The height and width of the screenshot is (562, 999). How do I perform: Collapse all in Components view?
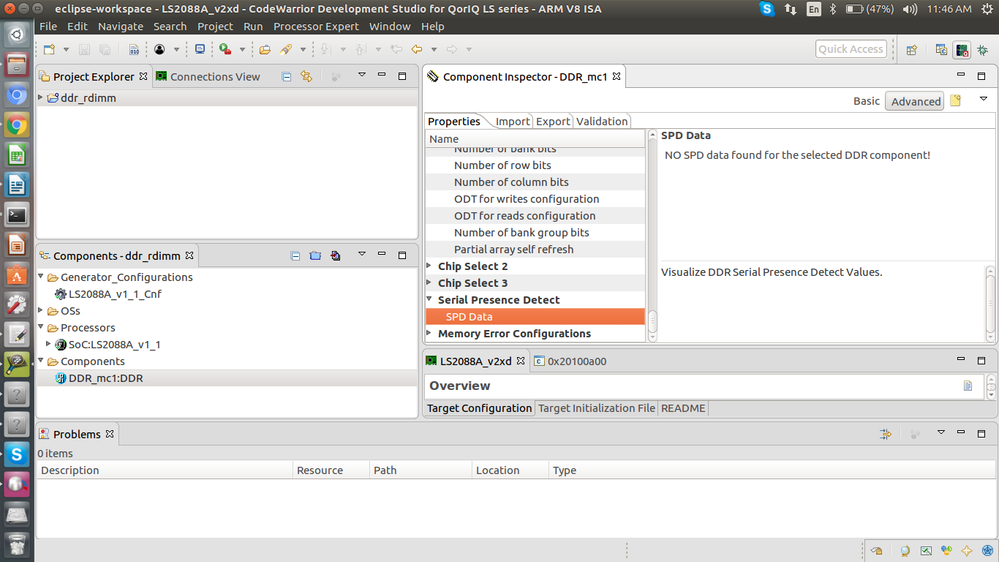pos(295,256)
